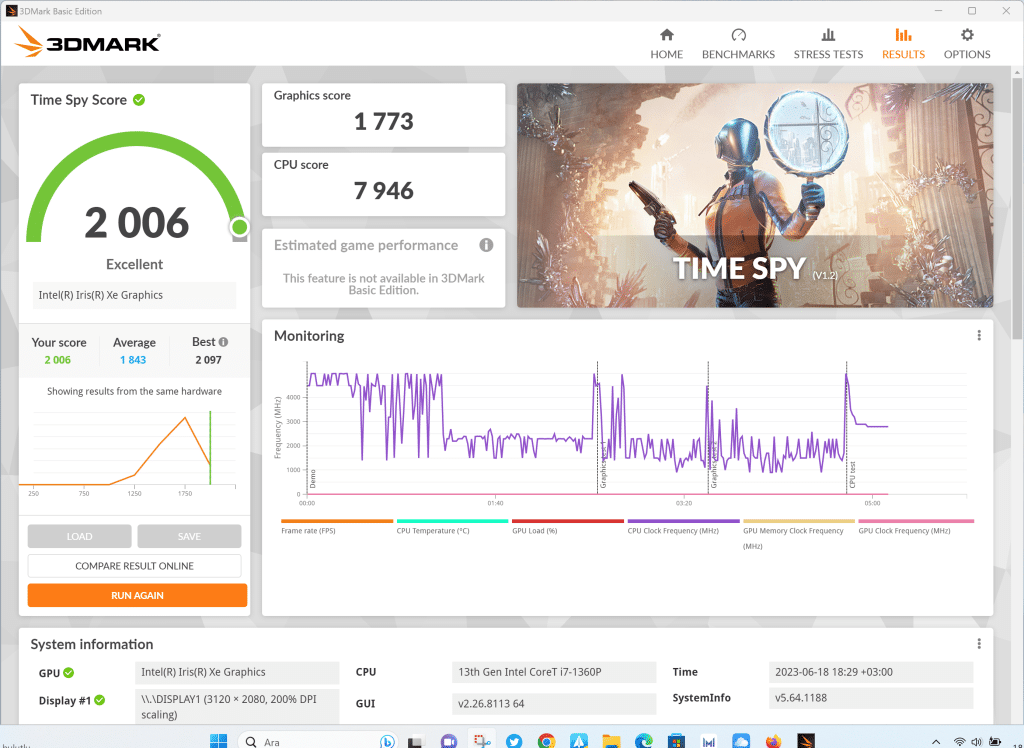The width and height of the screenshot is (1024, 748).
Task: Click the SystemInfo version v5.64.1188
Action: click(x=871, y=698)
